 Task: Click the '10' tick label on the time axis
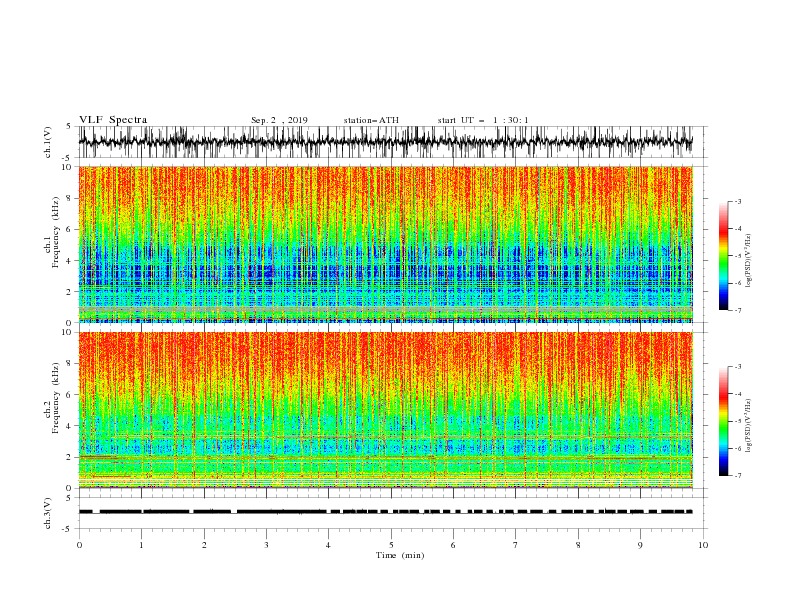point(703,545)
